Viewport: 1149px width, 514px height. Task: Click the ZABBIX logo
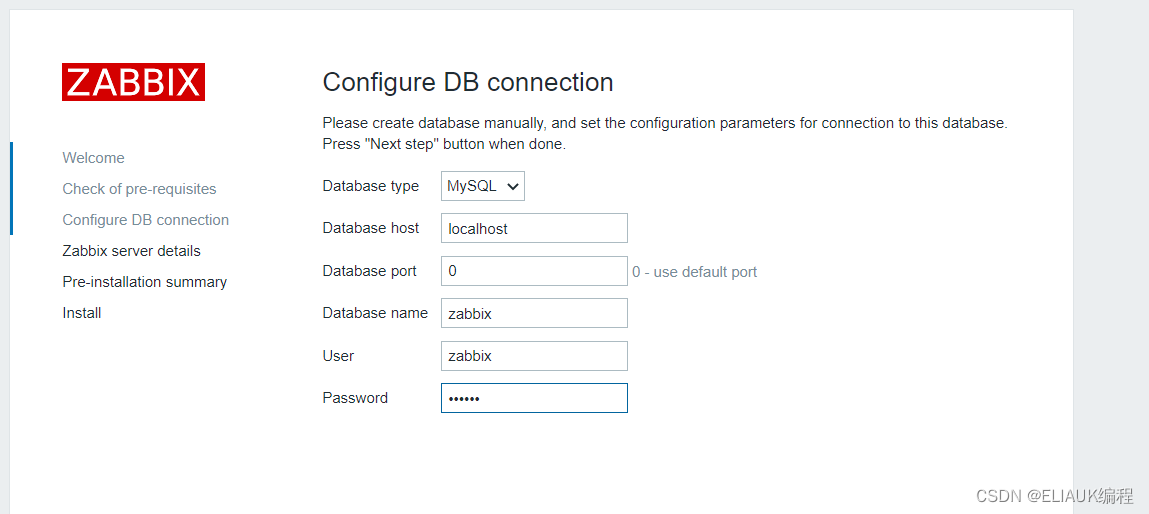pyautogui.click(x=133, y=82)
